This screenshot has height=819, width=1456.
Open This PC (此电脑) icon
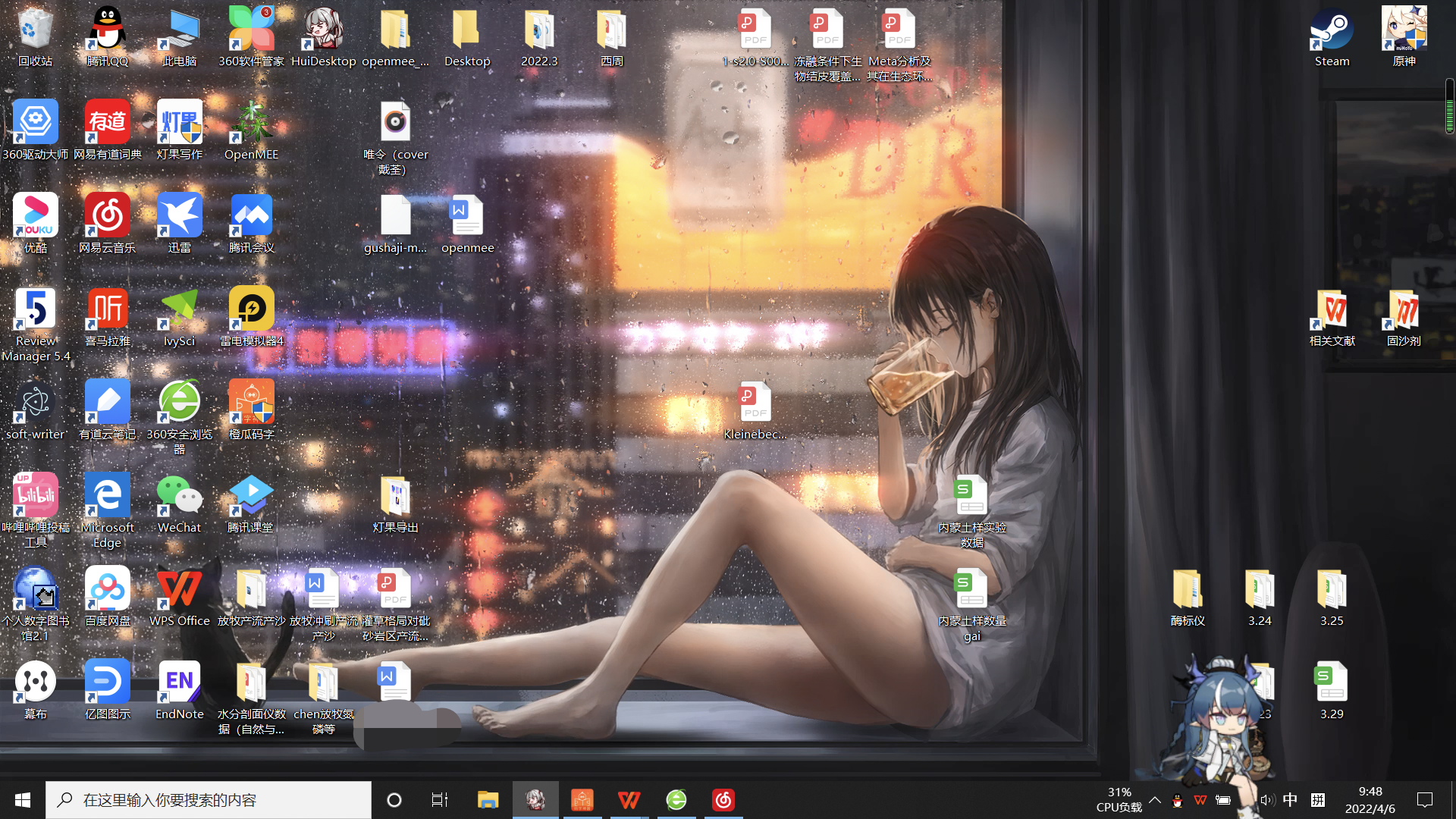click(x=179, y=37)
